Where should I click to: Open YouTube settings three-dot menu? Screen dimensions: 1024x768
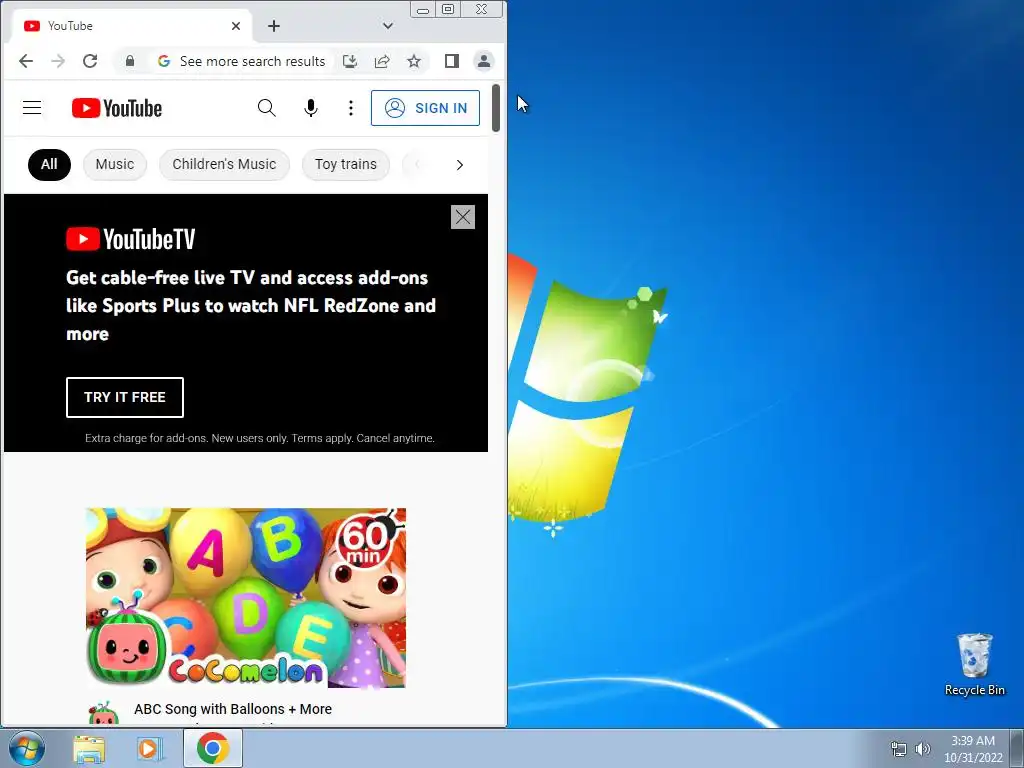click(351, 108)
